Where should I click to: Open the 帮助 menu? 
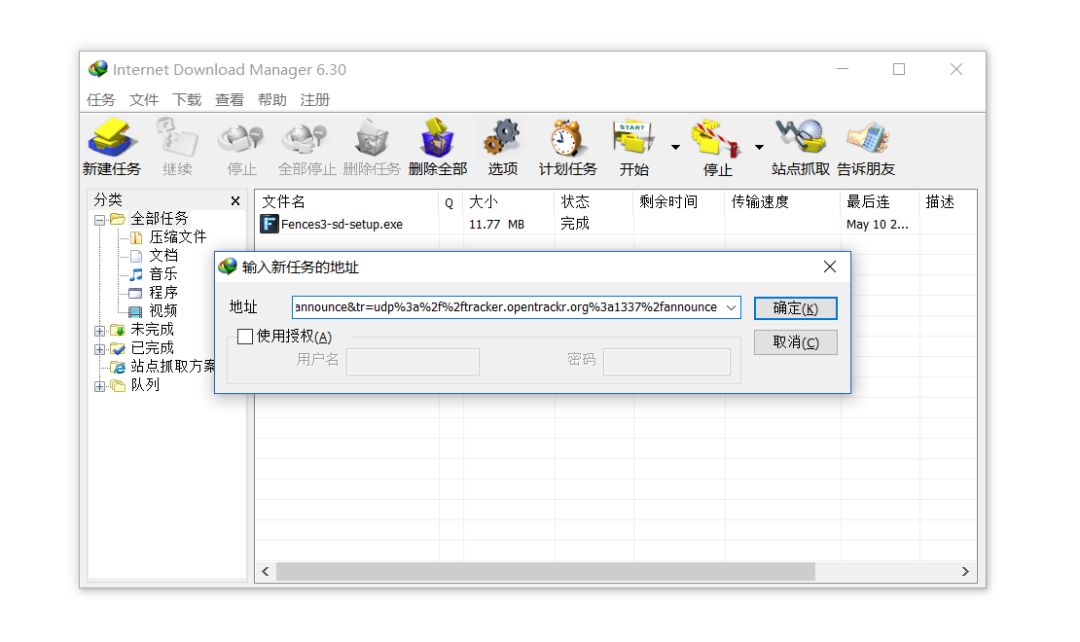tap(271, 100)
